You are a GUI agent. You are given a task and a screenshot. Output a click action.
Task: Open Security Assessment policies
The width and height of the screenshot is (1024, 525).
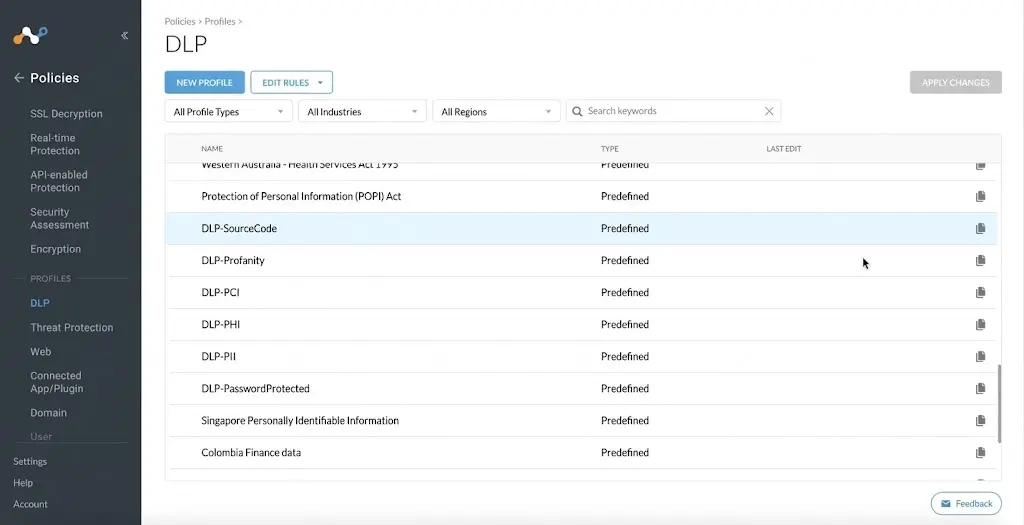pyautogui.click(x=59, y=219)
